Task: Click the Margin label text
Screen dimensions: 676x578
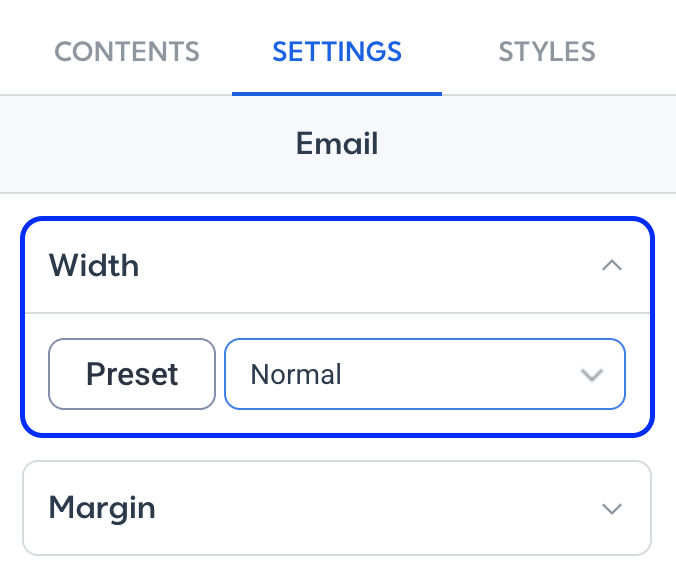Action: coord(102,509)
